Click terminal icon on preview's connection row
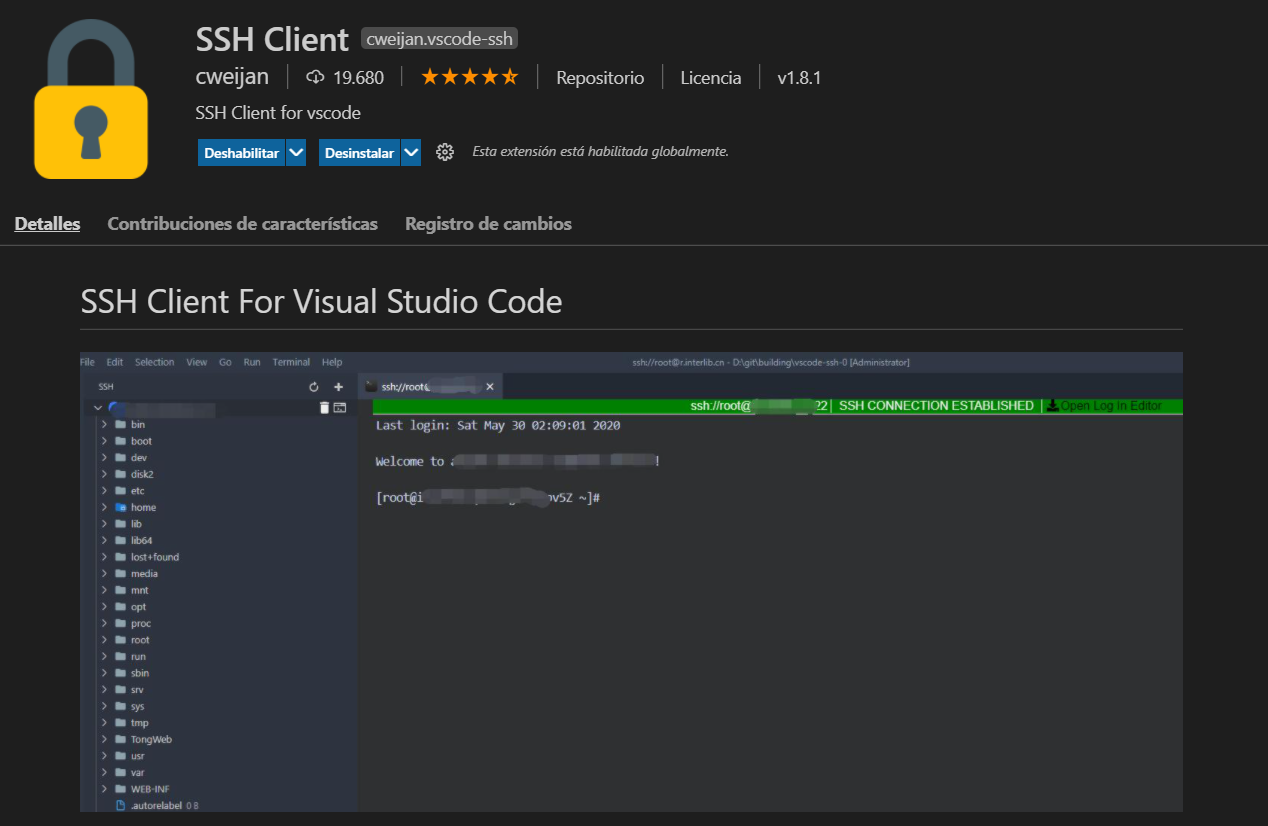1268x826 pixels. (340, 408)
